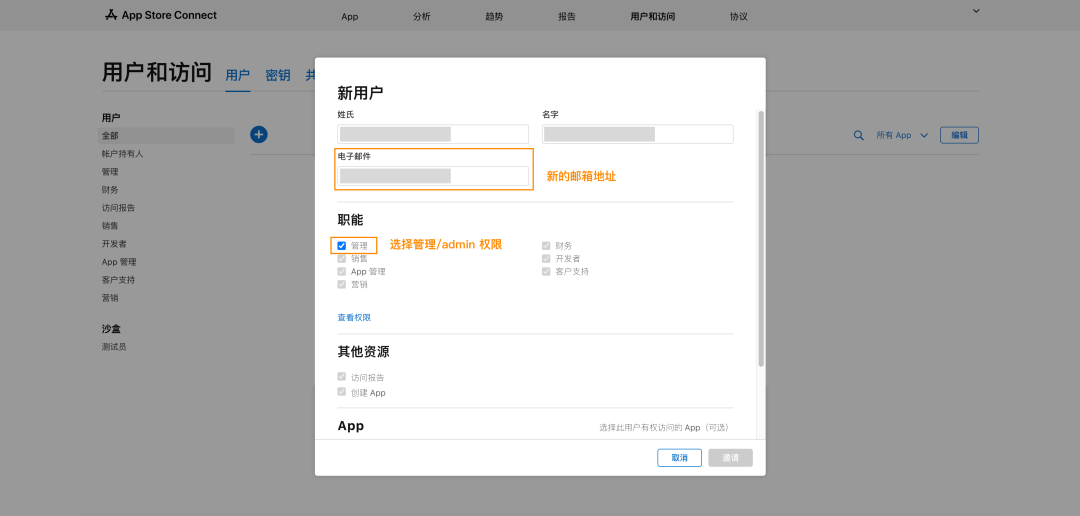Toggle the 管理 role checkbox

(342, 245)
